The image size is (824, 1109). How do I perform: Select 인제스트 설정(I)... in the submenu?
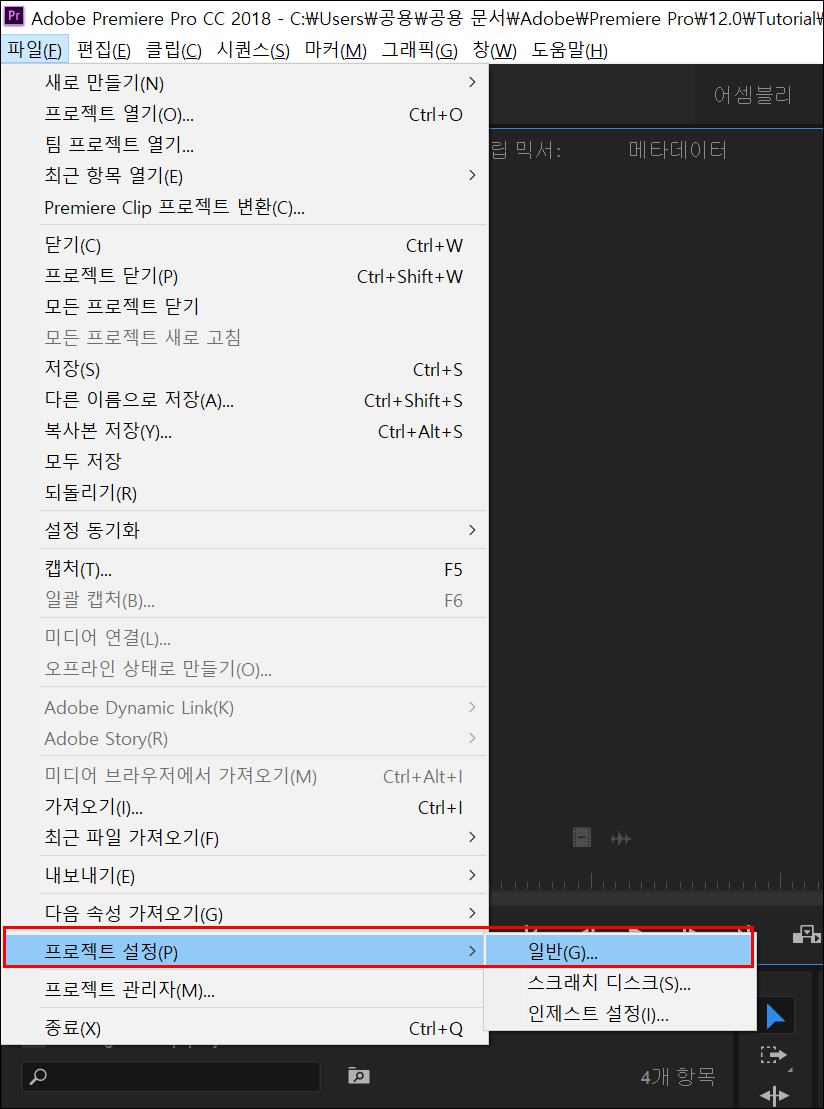(619, 1015)
